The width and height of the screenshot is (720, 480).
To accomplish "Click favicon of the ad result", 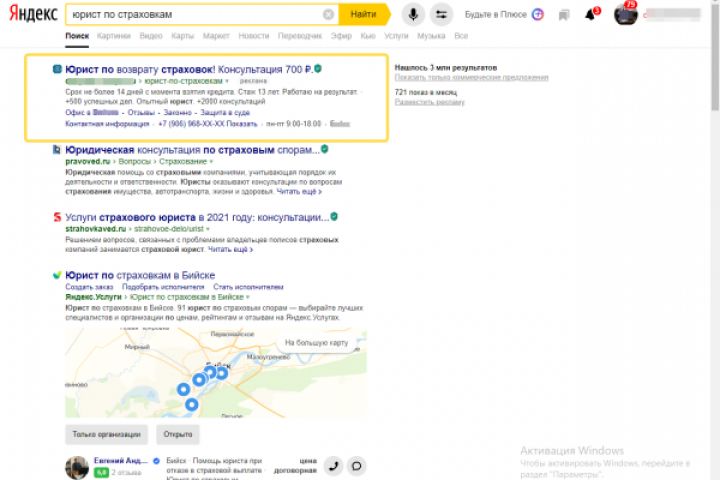I will pyautogui.click(x=57, y=69).
